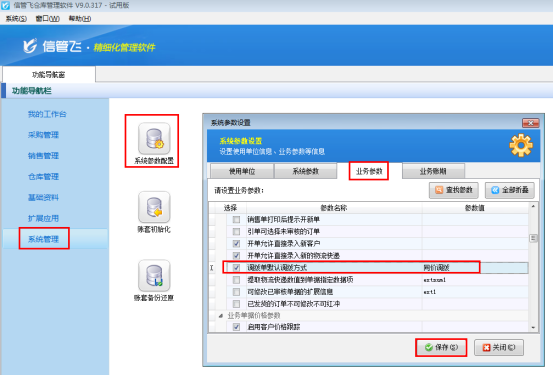Check the 销售单打印后提示开新单 checkbox
The image size is (553, 376).
click(x=236, y=220)
